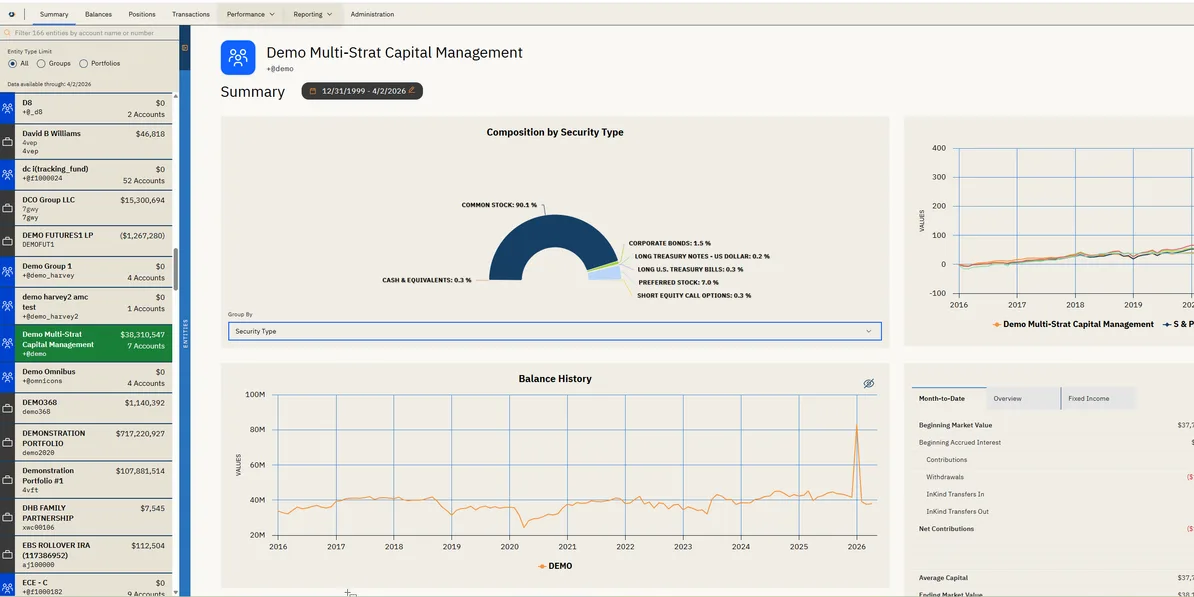Toggle the DEMO series in Balance History legend
Screen dimensions: 1194x597
pyautogui.click(x=555, y=566)
